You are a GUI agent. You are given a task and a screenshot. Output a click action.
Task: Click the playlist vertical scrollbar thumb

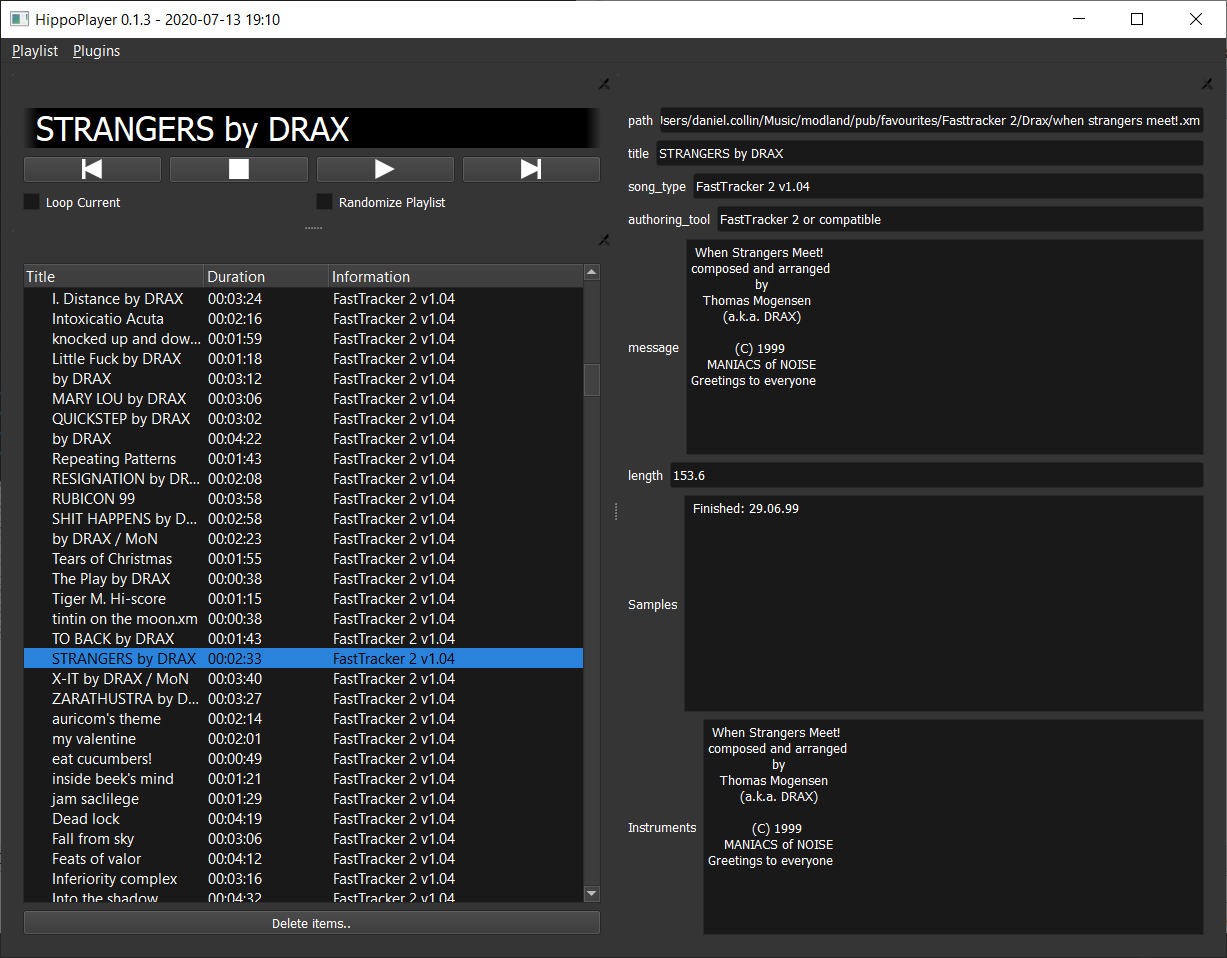(x=592, y=380)
